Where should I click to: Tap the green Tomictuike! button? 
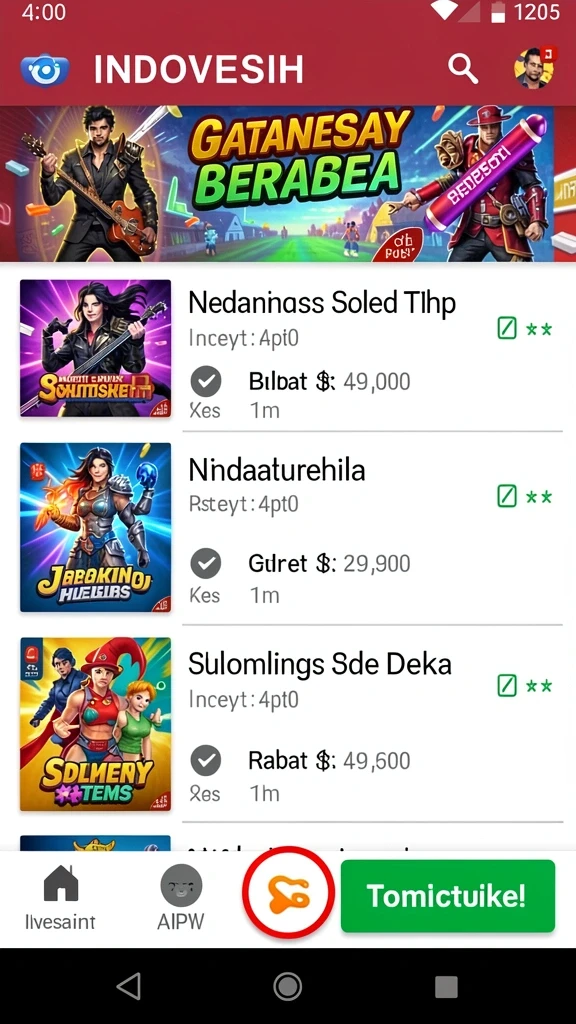coord(448,896)
